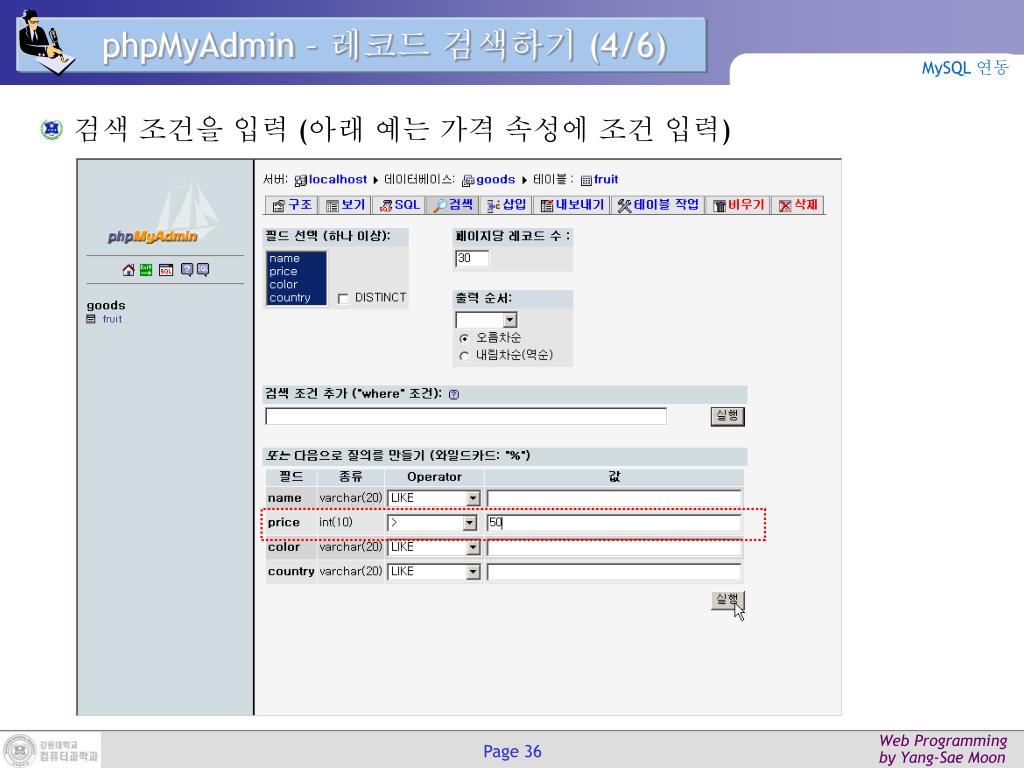Click the bottom 실행 (Go) button

coord(728,600)
